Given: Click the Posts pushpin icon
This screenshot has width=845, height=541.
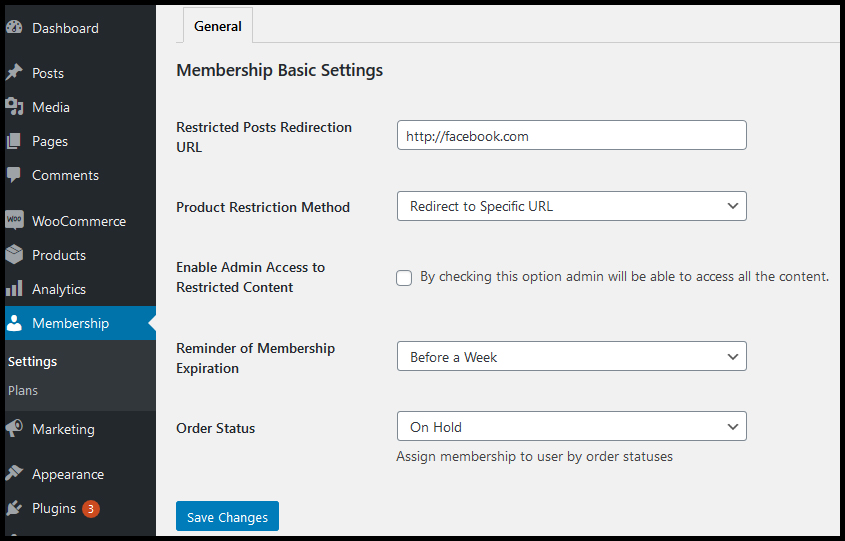Looking at the screenshot, I should pyautogui.click(x=15, y=72).
